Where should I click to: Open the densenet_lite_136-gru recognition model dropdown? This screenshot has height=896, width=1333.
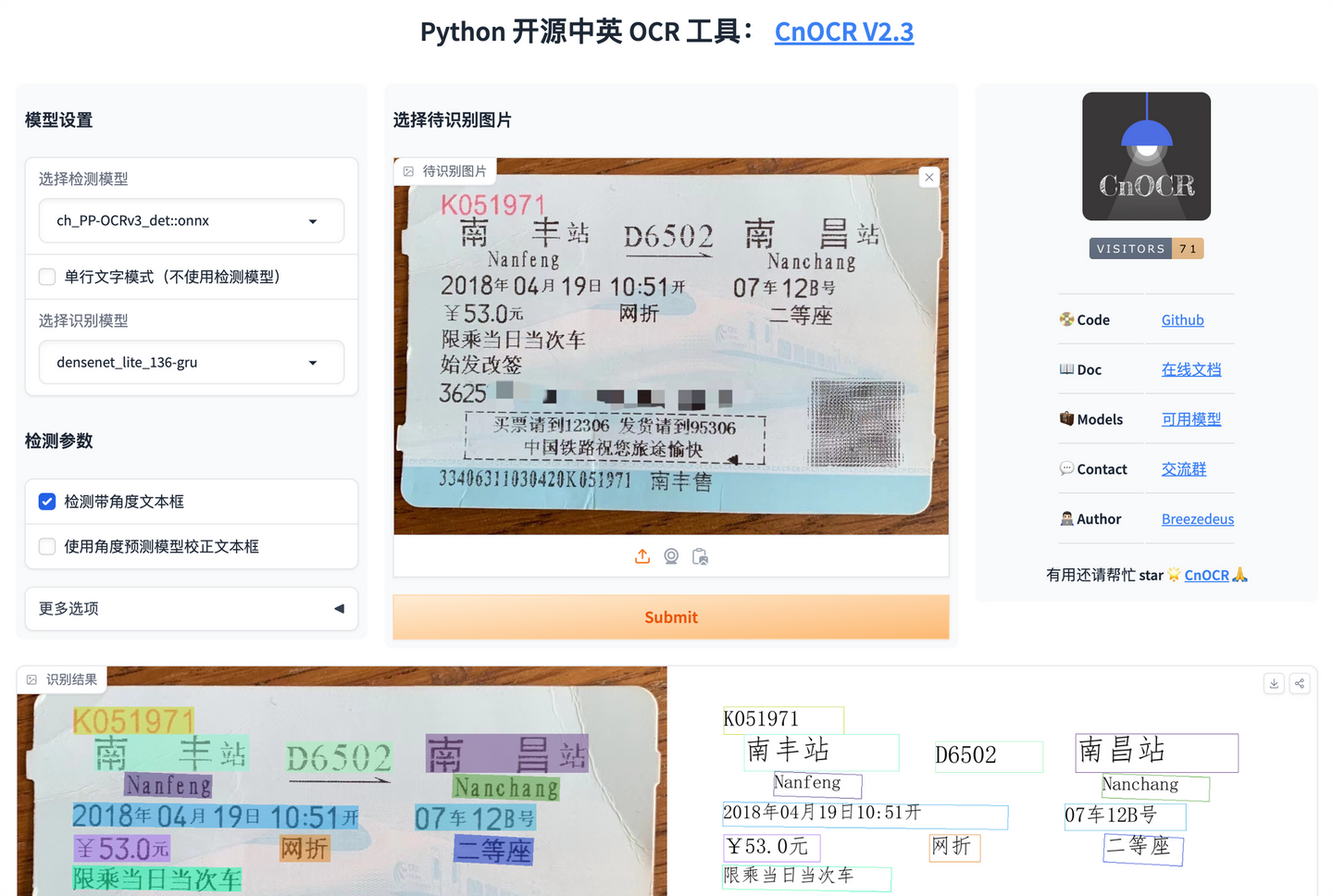[x=191, y=362]
